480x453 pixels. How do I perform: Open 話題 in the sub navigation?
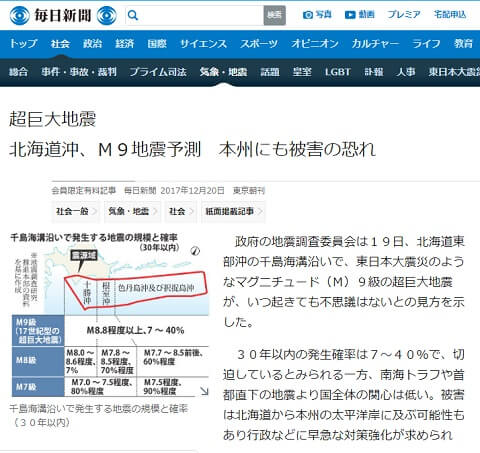(x=270, y=72)
